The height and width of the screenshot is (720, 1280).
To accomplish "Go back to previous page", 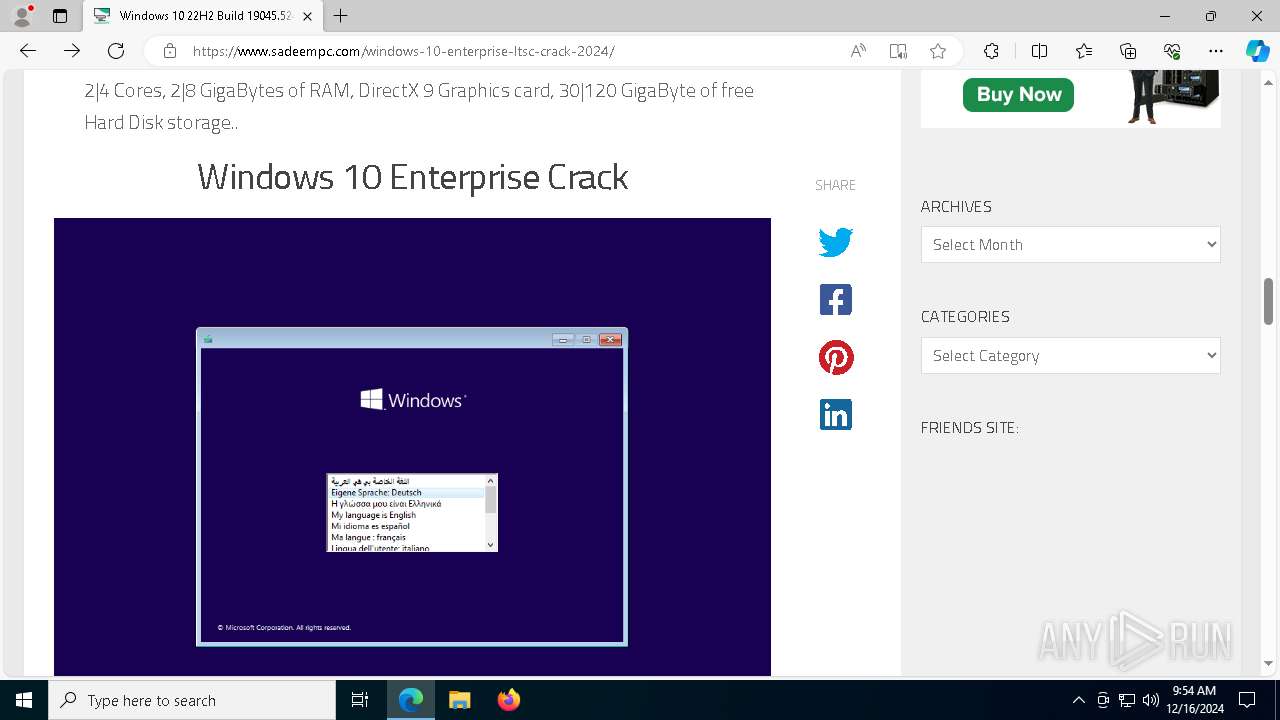I will pos(28,51).
